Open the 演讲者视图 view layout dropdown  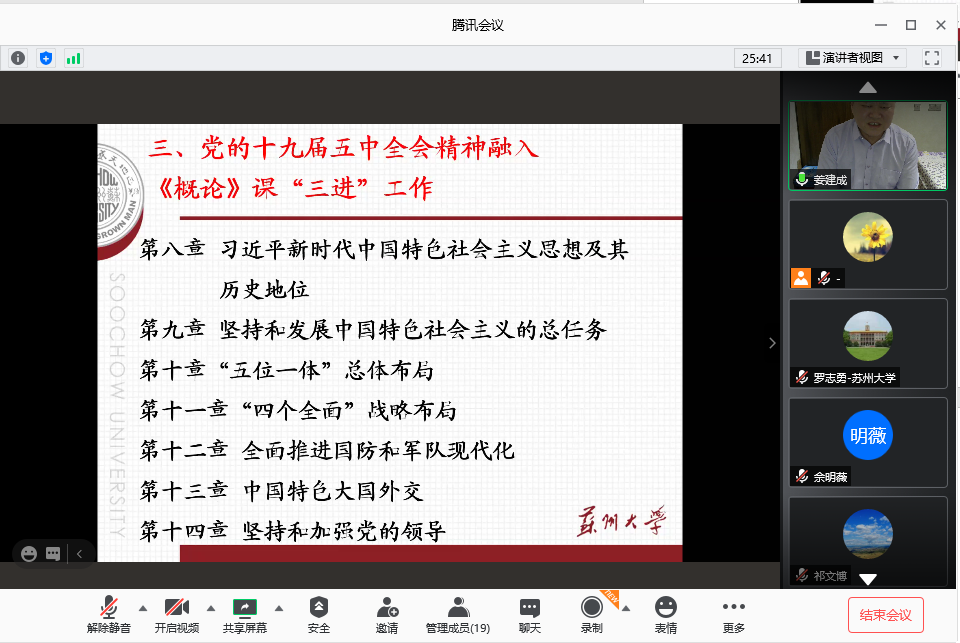(852, 58)
